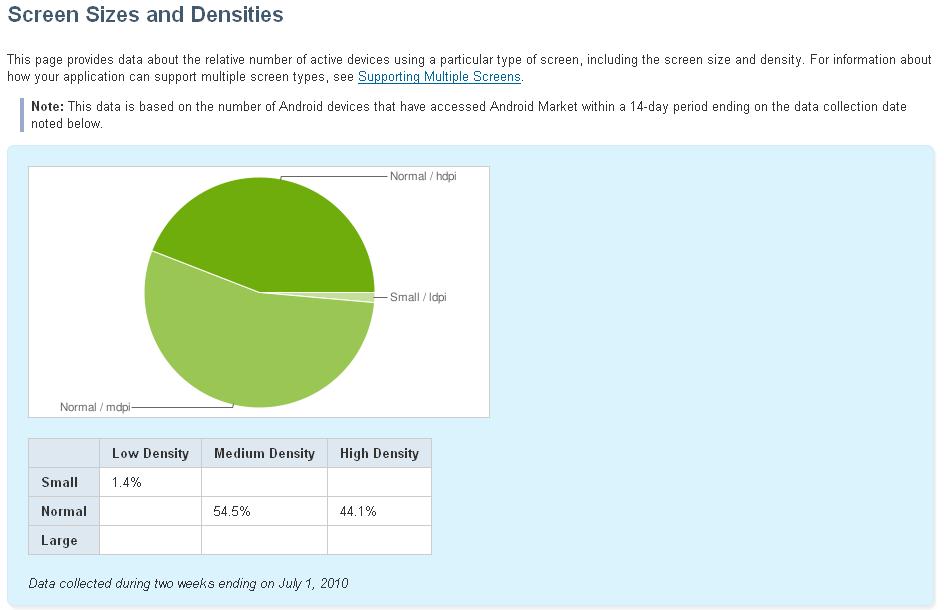Click the Medium Density column header

tap(264, 453)
